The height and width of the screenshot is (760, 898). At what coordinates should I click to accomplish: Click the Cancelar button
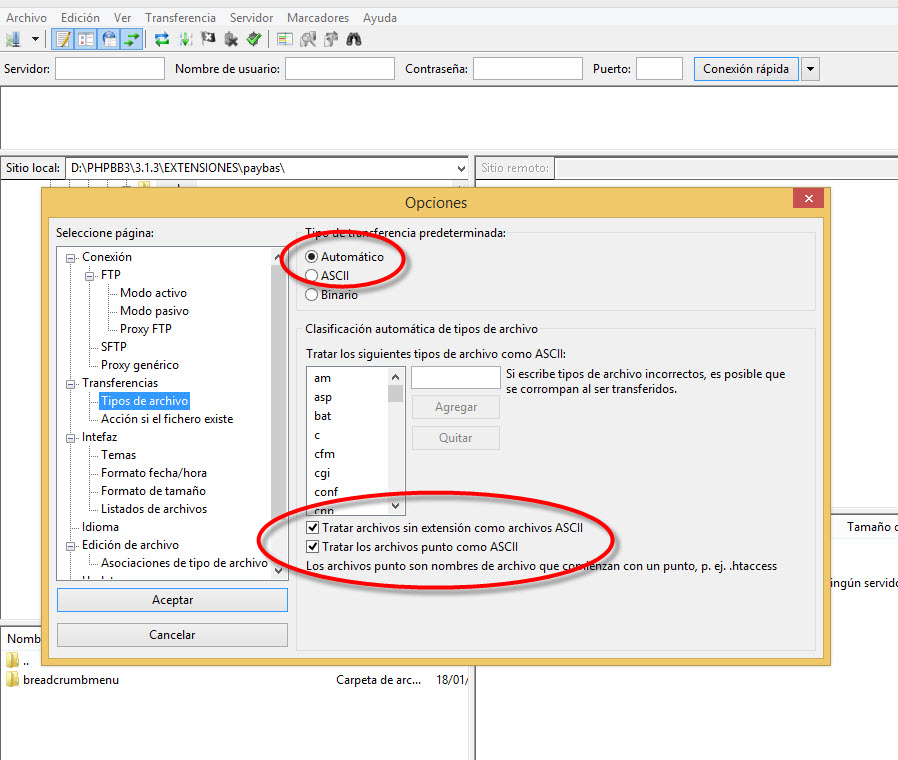pyautogui.click(x=172, y=635)
